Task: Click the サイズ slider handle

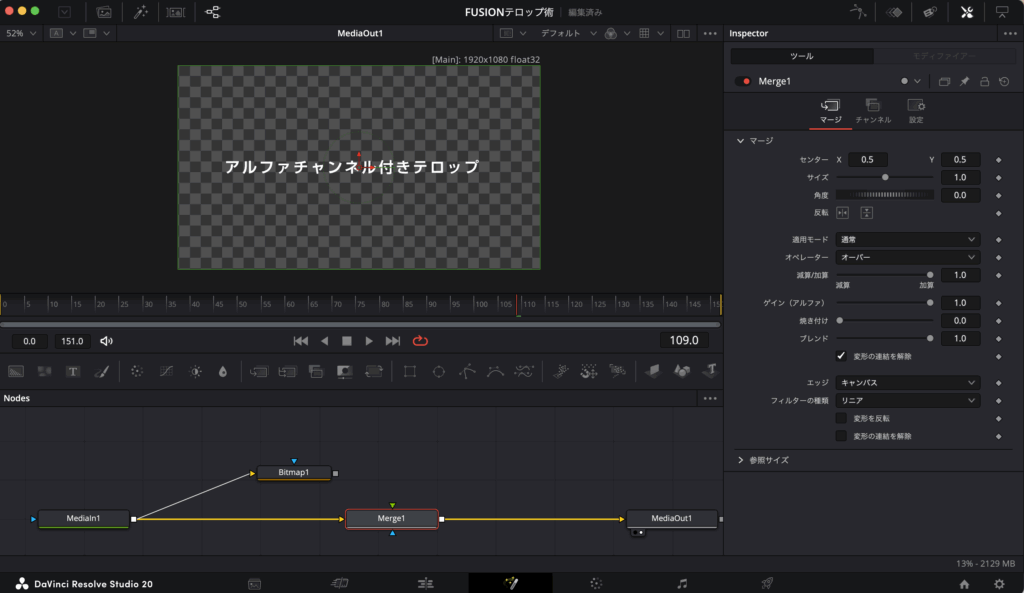Action: [885, 177]
